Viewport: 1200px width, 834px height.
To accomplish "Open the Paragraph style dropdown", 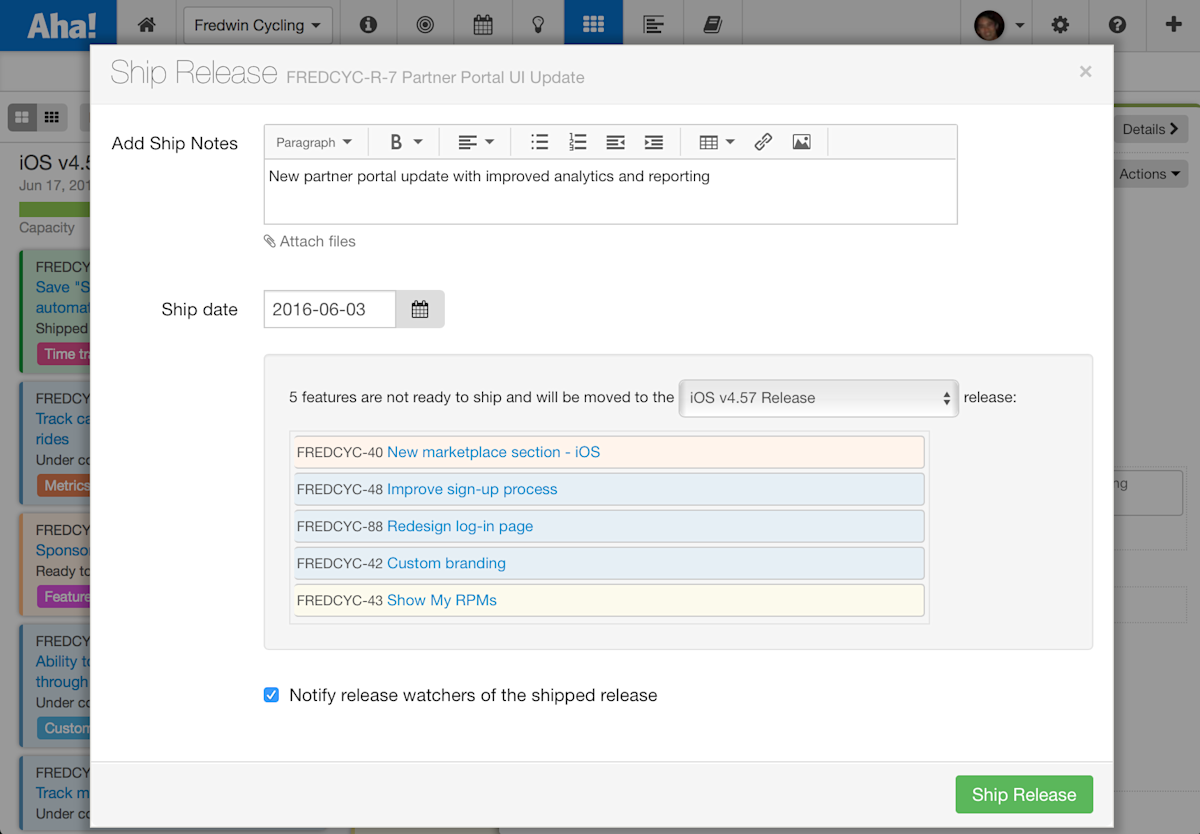I will coord(314,142).
